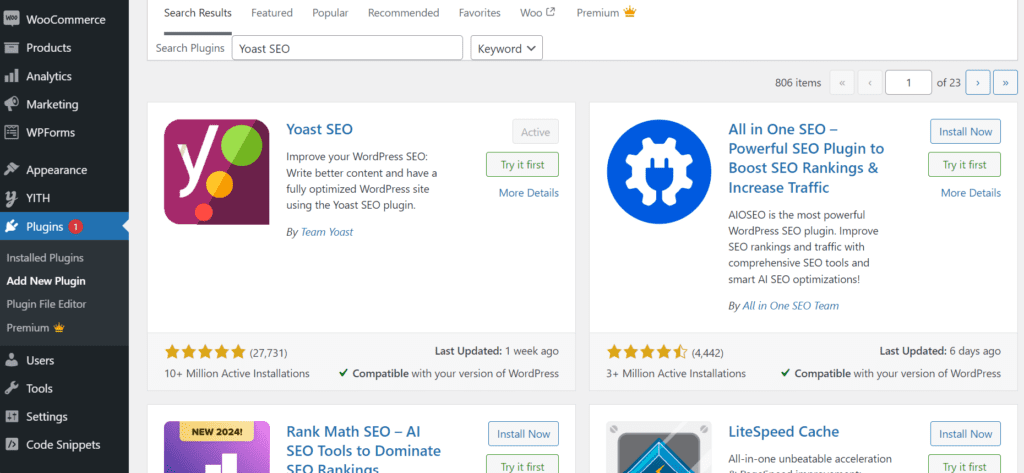Click the Tools wrench icon
Viewport: 1024px width, 473px height.
(11, 388)
